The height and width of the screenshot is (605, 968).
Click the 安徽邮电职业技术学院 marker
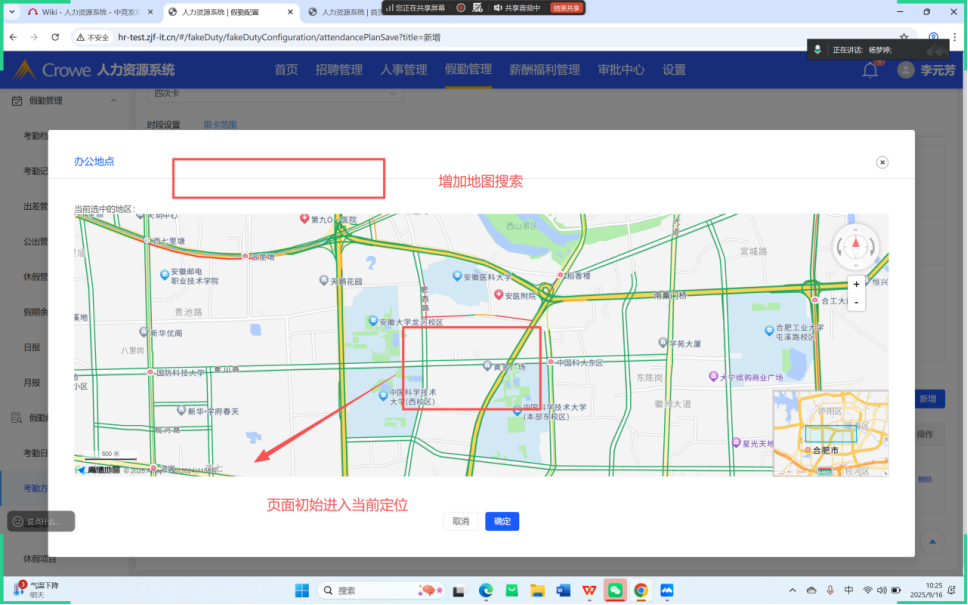point(164,275)
